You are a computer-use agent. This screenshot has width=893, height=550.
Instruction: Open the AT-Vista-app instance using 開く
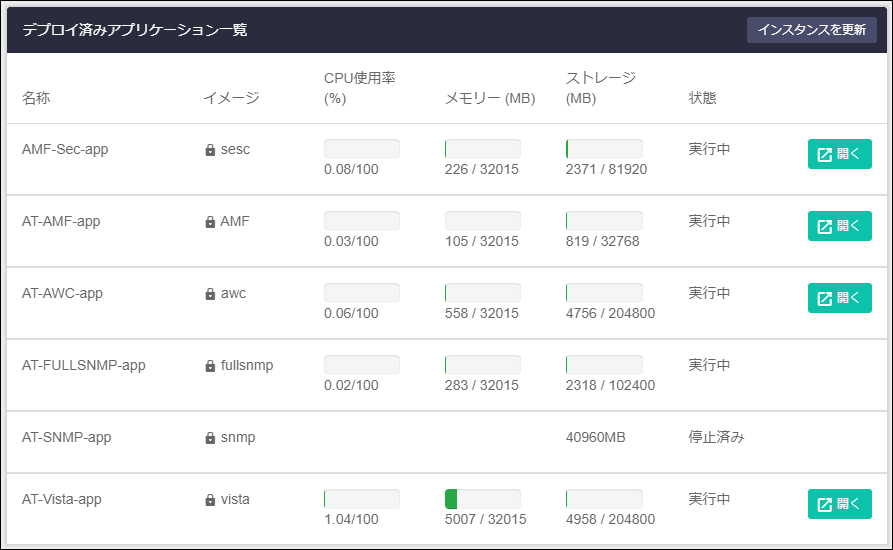click(839, 504)
